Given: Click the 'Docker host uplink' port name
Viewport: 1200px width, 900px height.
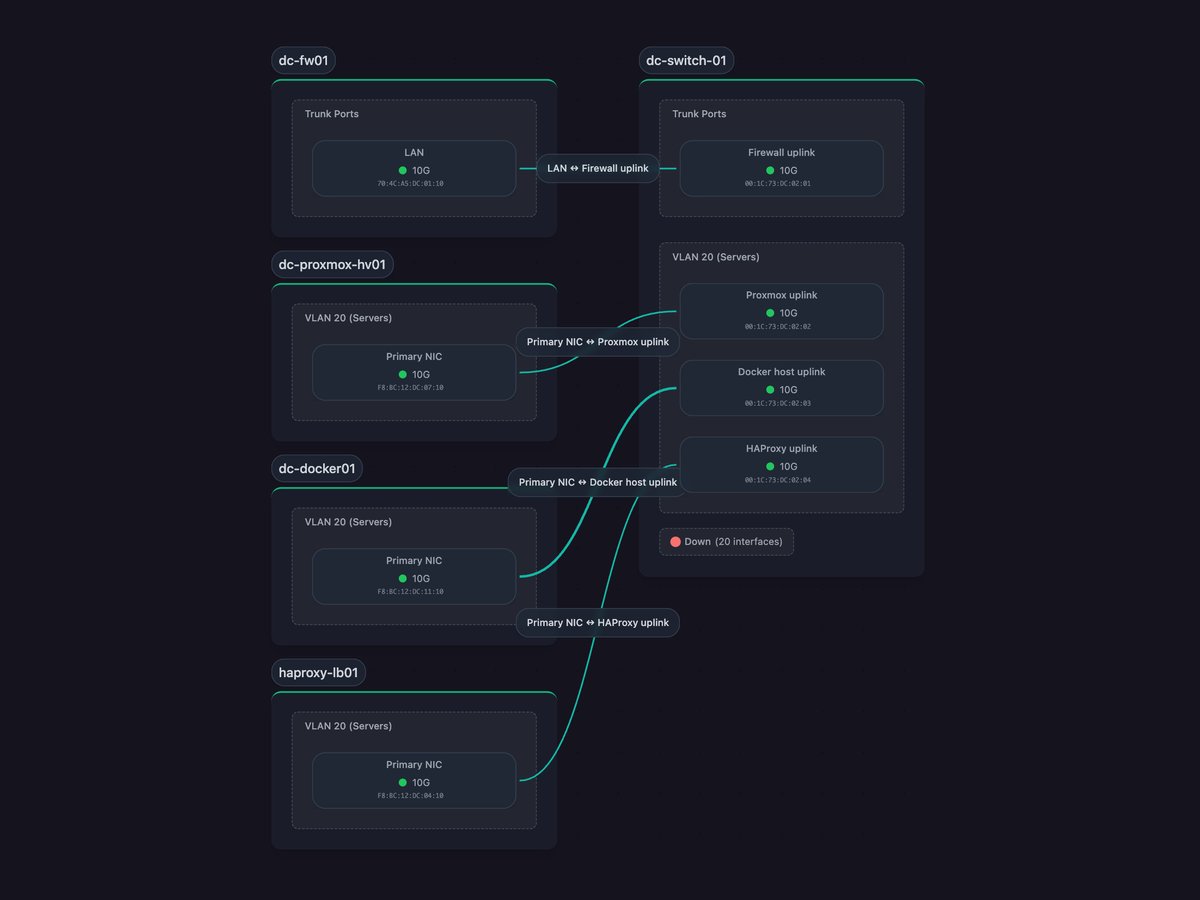Looking at the screenshot, I should coord(782,372).
